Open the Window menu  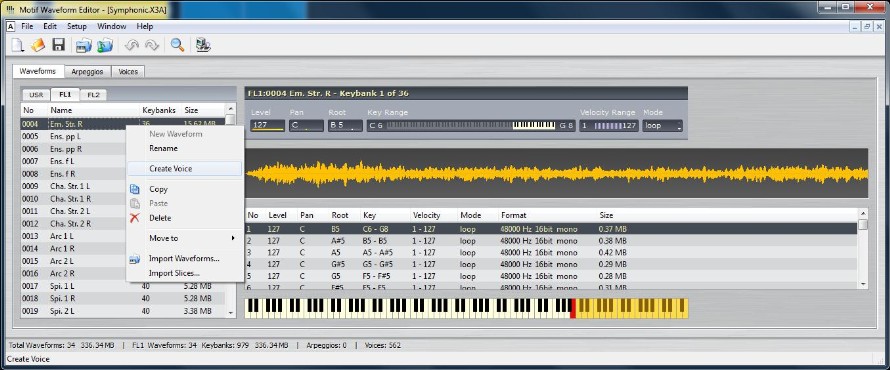[111, 27]
